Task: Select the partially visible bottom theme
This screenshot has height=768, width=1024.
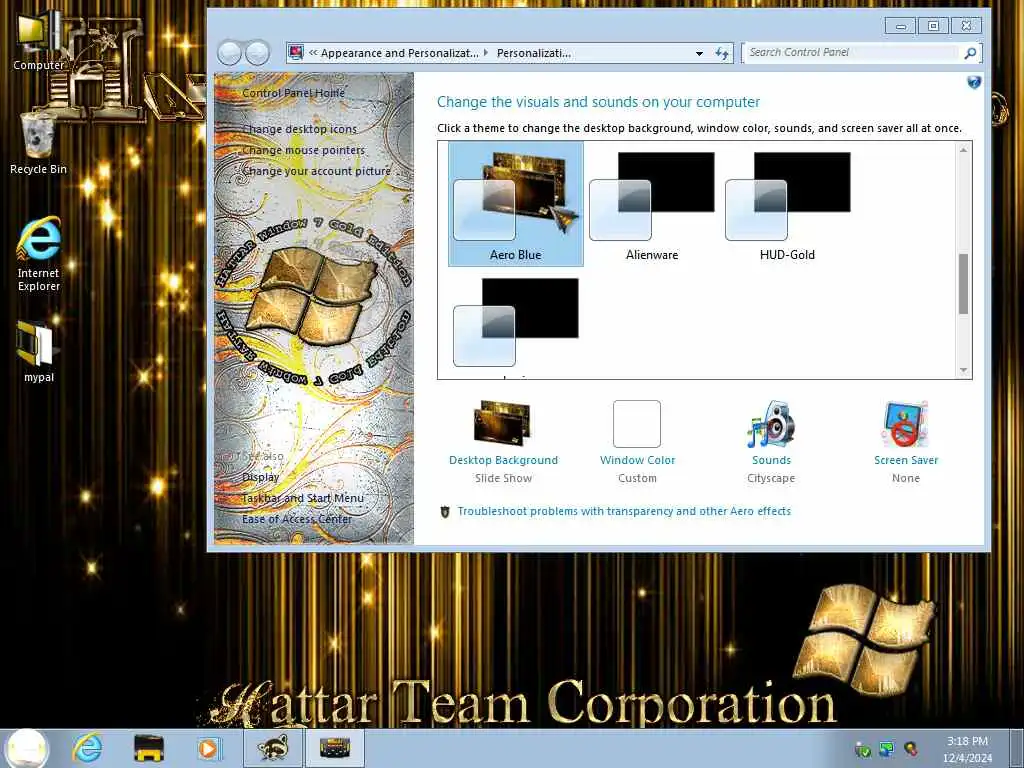Action: (x=515, y=324)
